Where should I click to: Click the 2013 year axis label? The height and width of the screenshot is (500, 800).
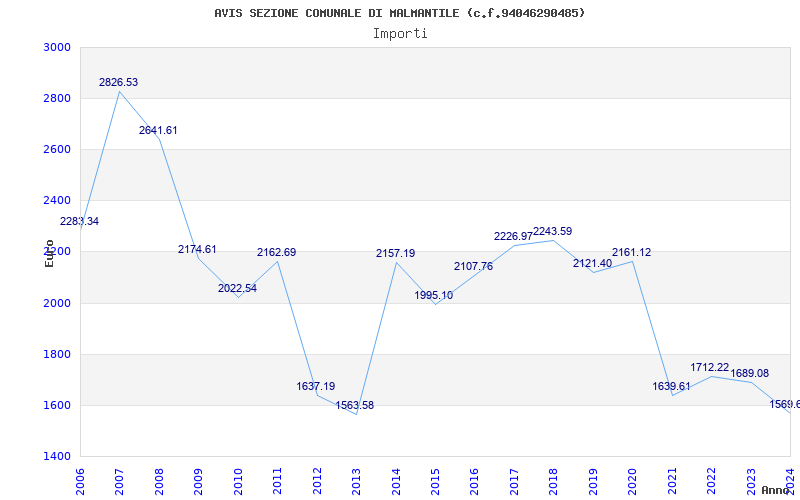[357, 482]
